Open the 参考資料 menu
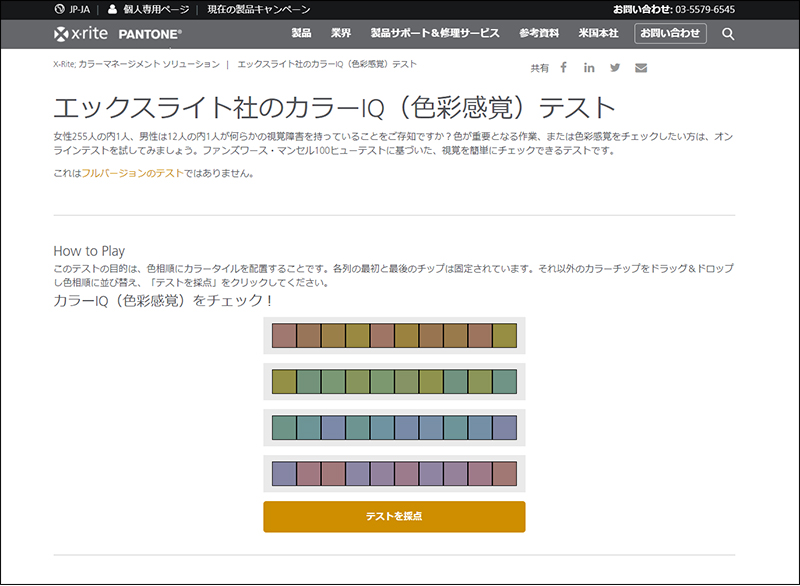 [539, 33]
